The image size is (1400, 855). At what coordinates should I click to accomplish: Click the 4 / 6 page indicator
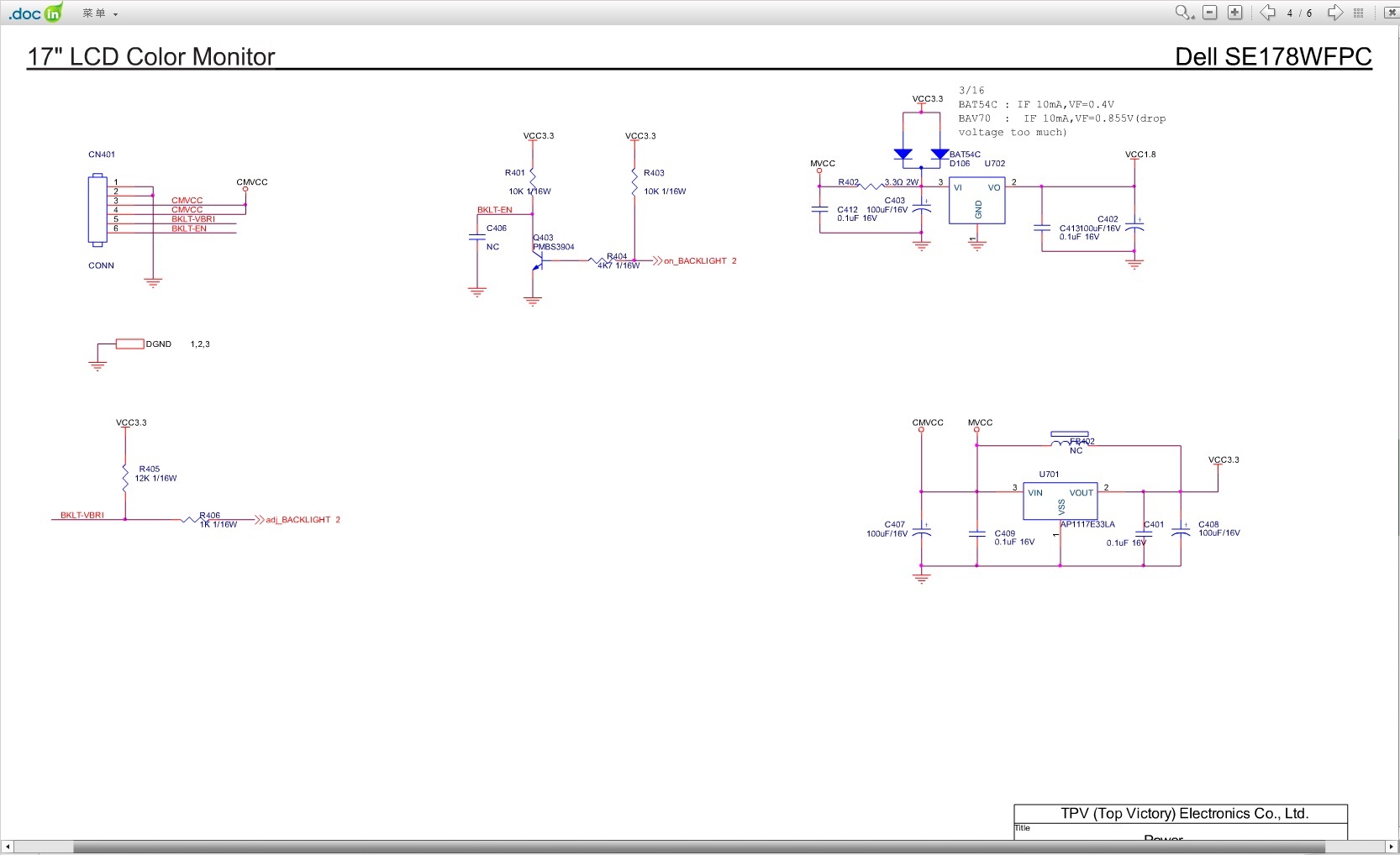1299,13
